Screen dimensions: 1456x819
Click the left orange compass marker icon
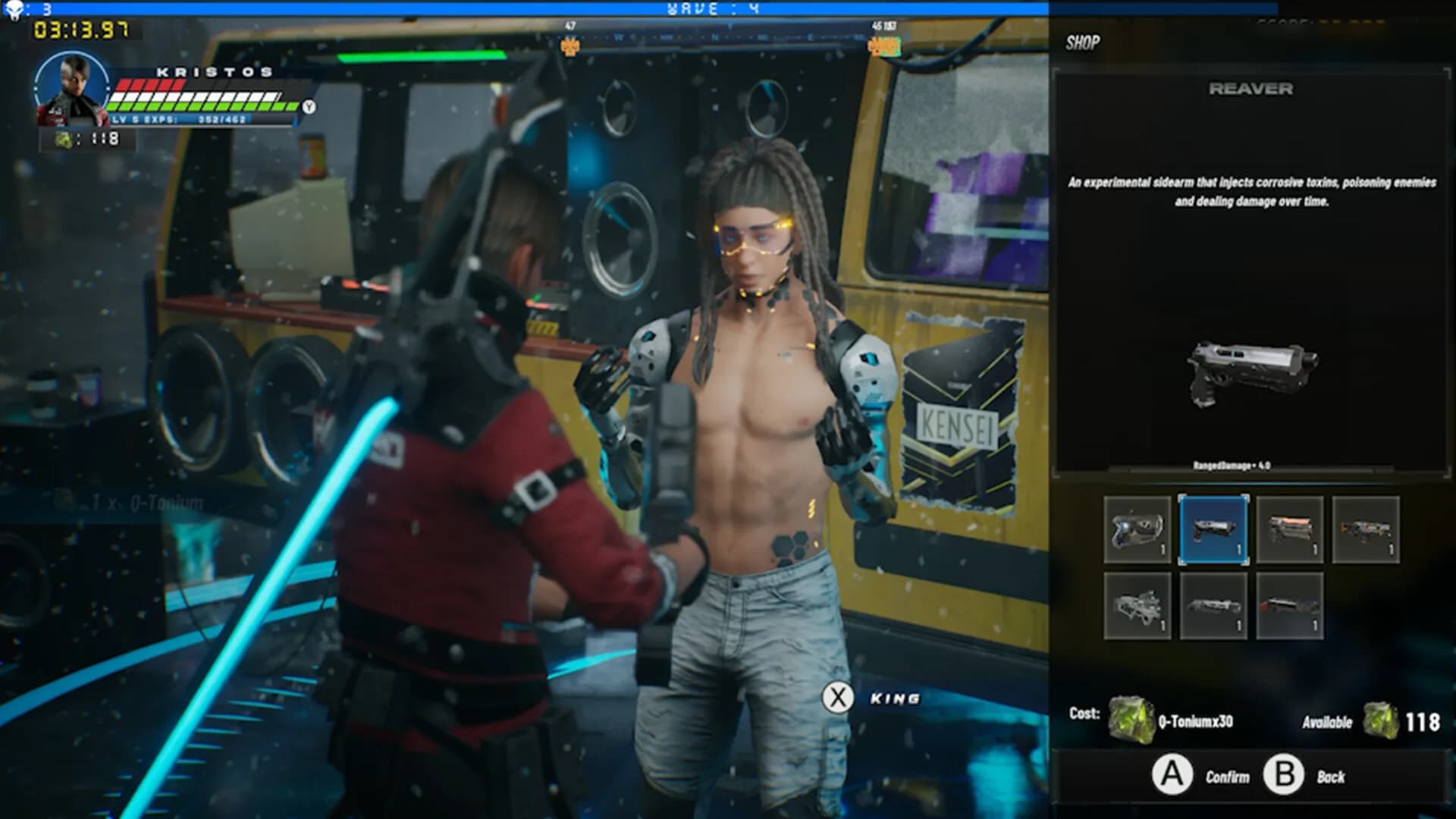(x=570, y=46)
